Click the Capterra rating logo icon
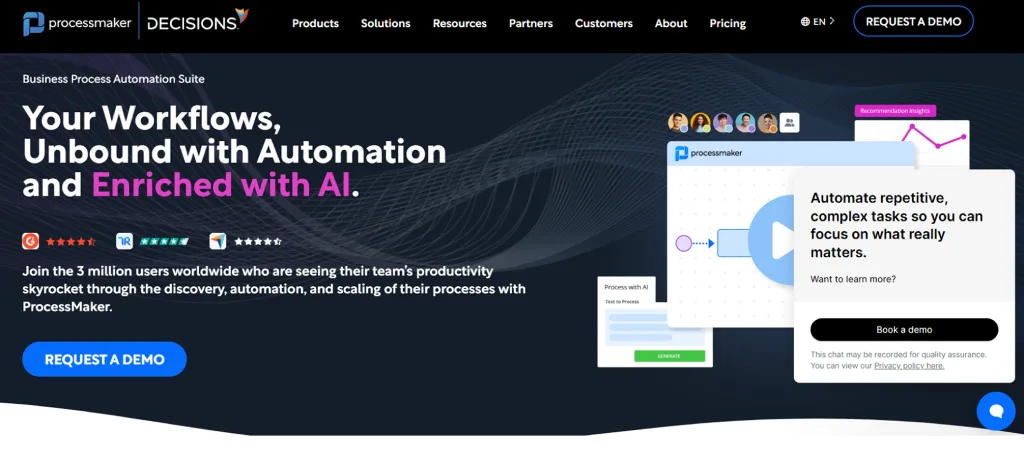 pyautogui.click(x=217, y=241)
